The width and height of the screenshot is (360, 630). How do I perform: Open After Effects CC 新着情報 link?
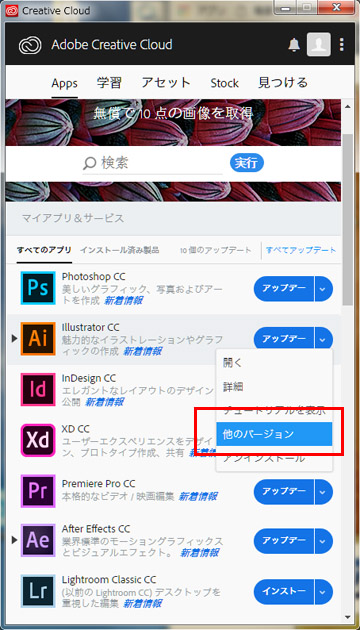pyautogui.click(x=200, y=553)
